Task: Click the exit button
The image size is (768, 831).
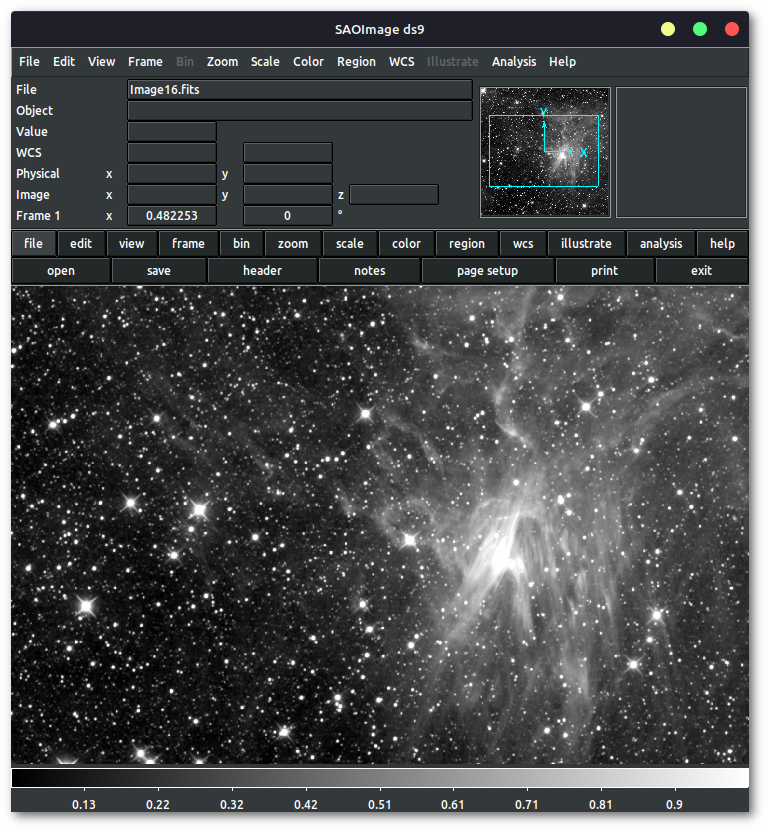Action: point(701,271)
